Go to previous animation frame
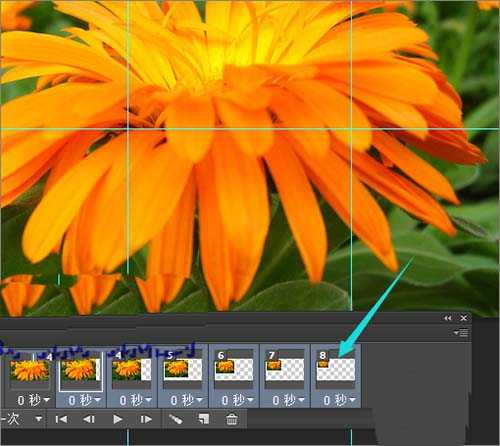500x446 pixels. pos(89,419)
